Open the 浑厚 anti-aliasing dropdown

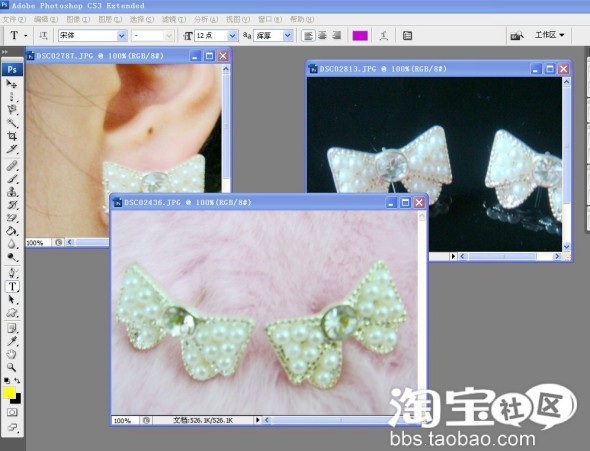287,36
